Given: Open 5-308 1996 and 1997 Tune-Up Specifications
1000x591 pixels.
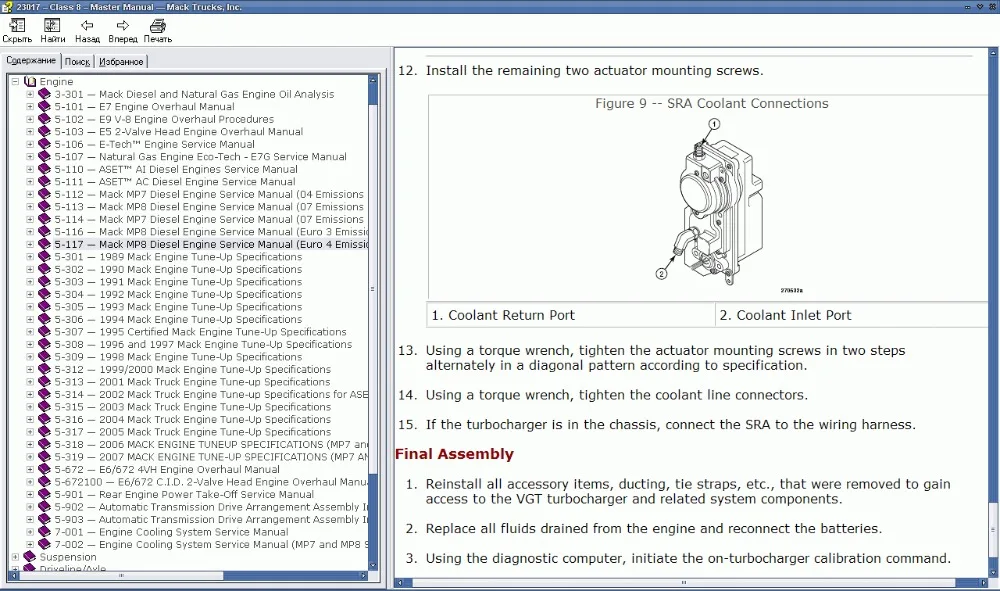Looking at the screenshot, I should 203,344.
